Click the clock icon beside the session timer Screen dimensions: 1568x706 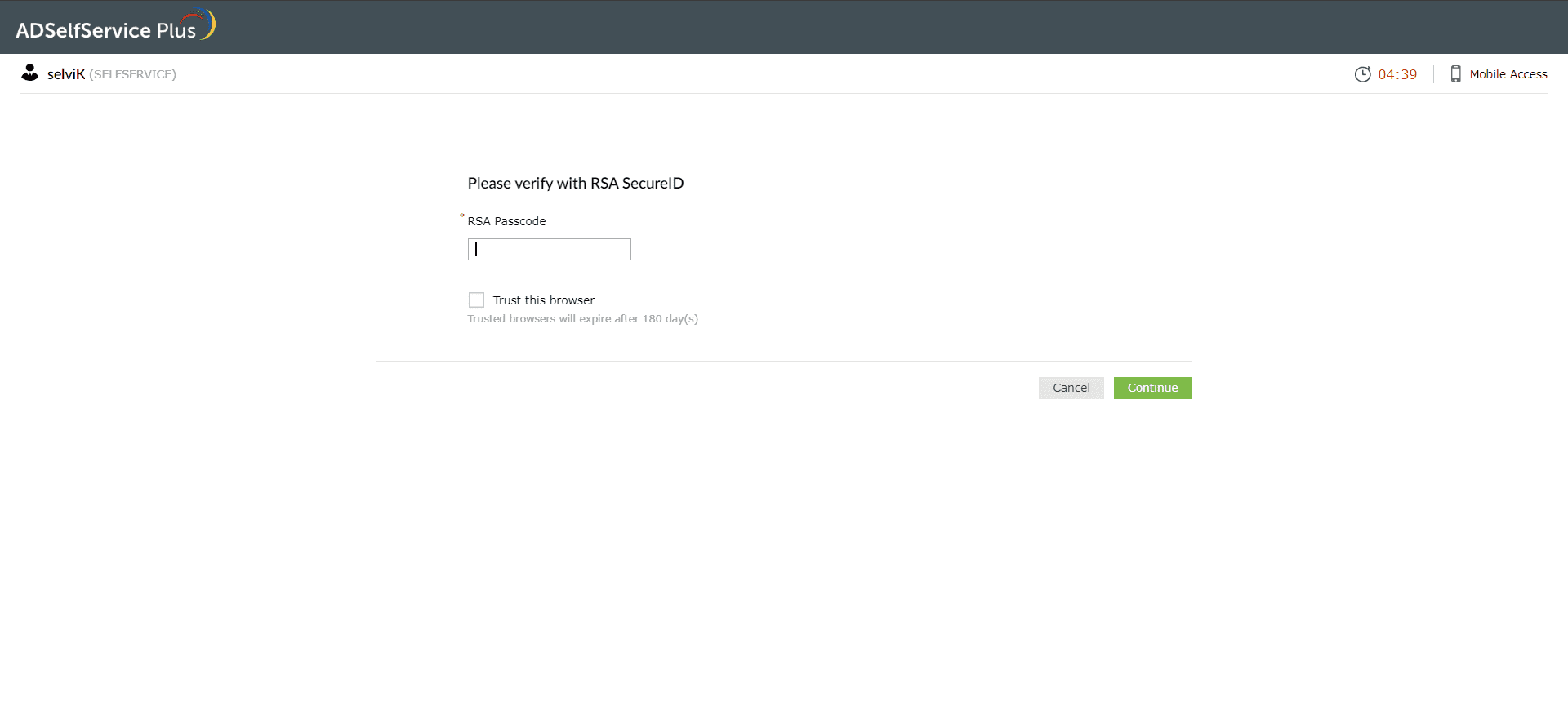[1362, 74]
